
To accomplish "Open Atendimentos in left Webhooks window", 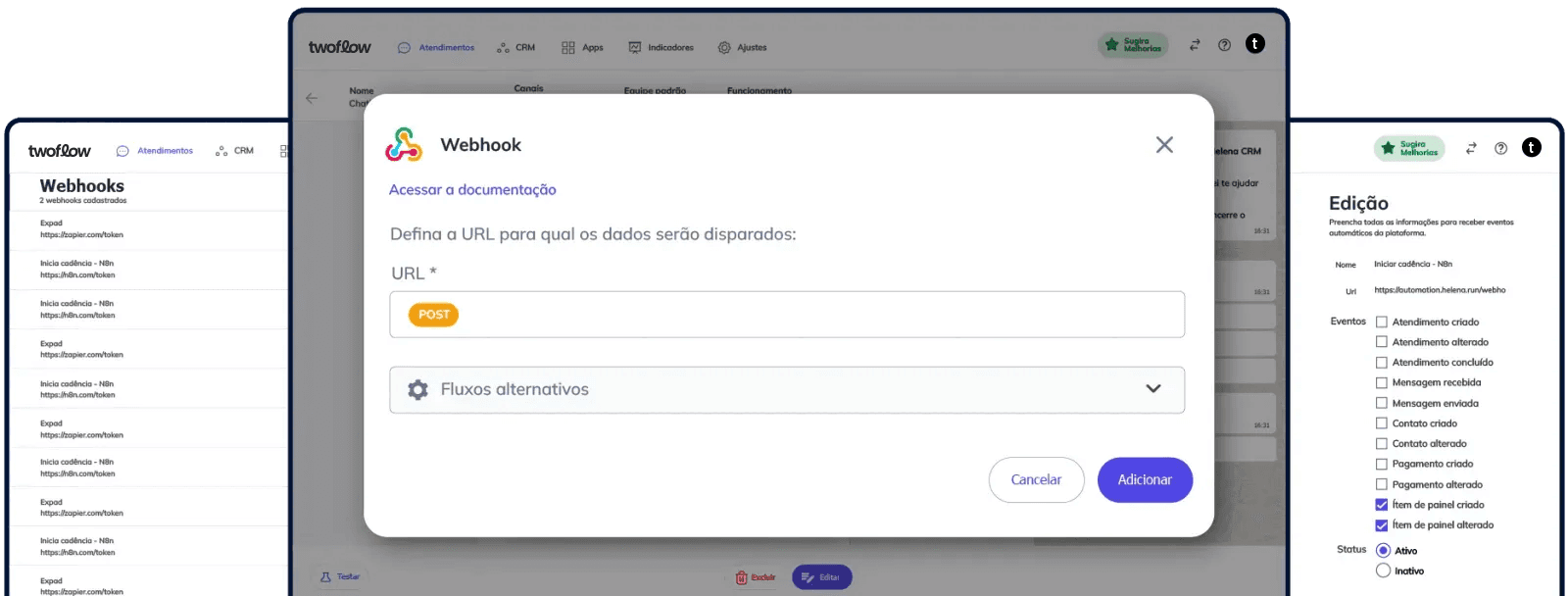I will 155,151.
